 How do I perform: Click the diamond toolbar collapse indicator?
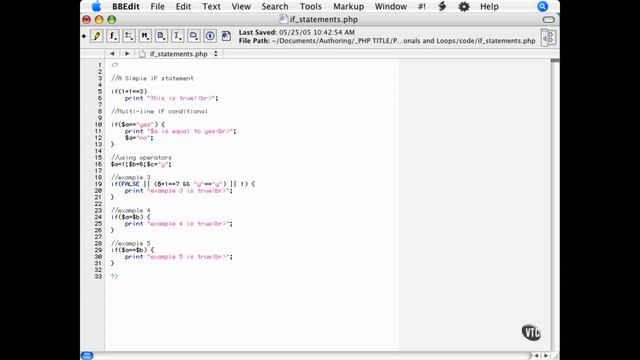[84, 36]
